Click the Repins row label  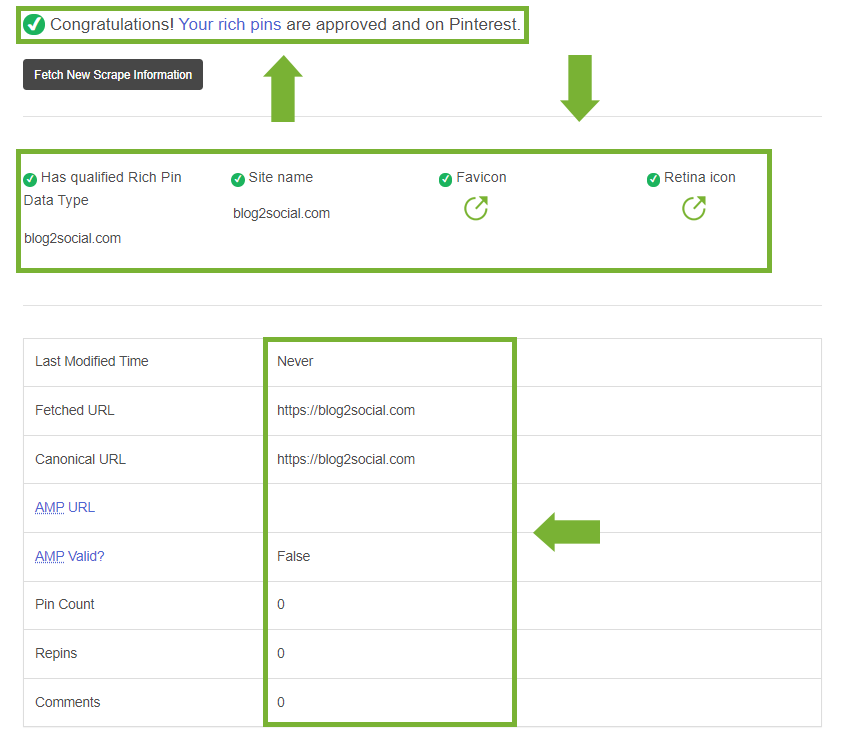(56, 653)
